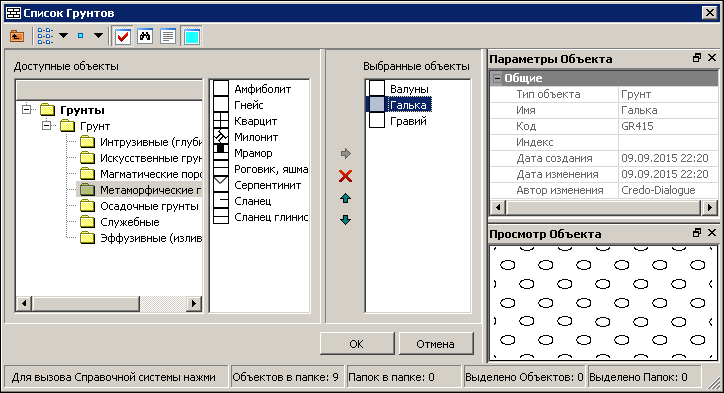Click the Амфиболит pattern swatch
This screenshot has height=393, width=724.
(221, 88)
